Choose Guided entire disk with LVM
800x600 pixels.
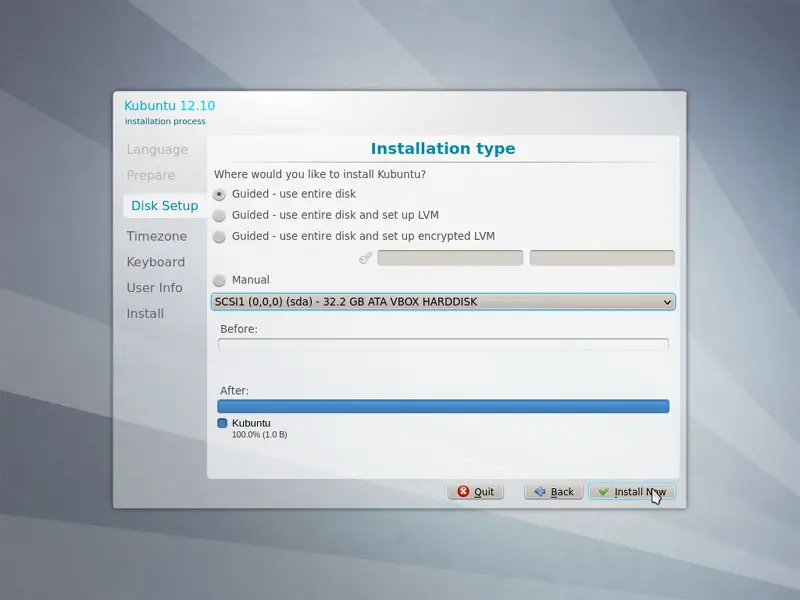coord(219,215)
